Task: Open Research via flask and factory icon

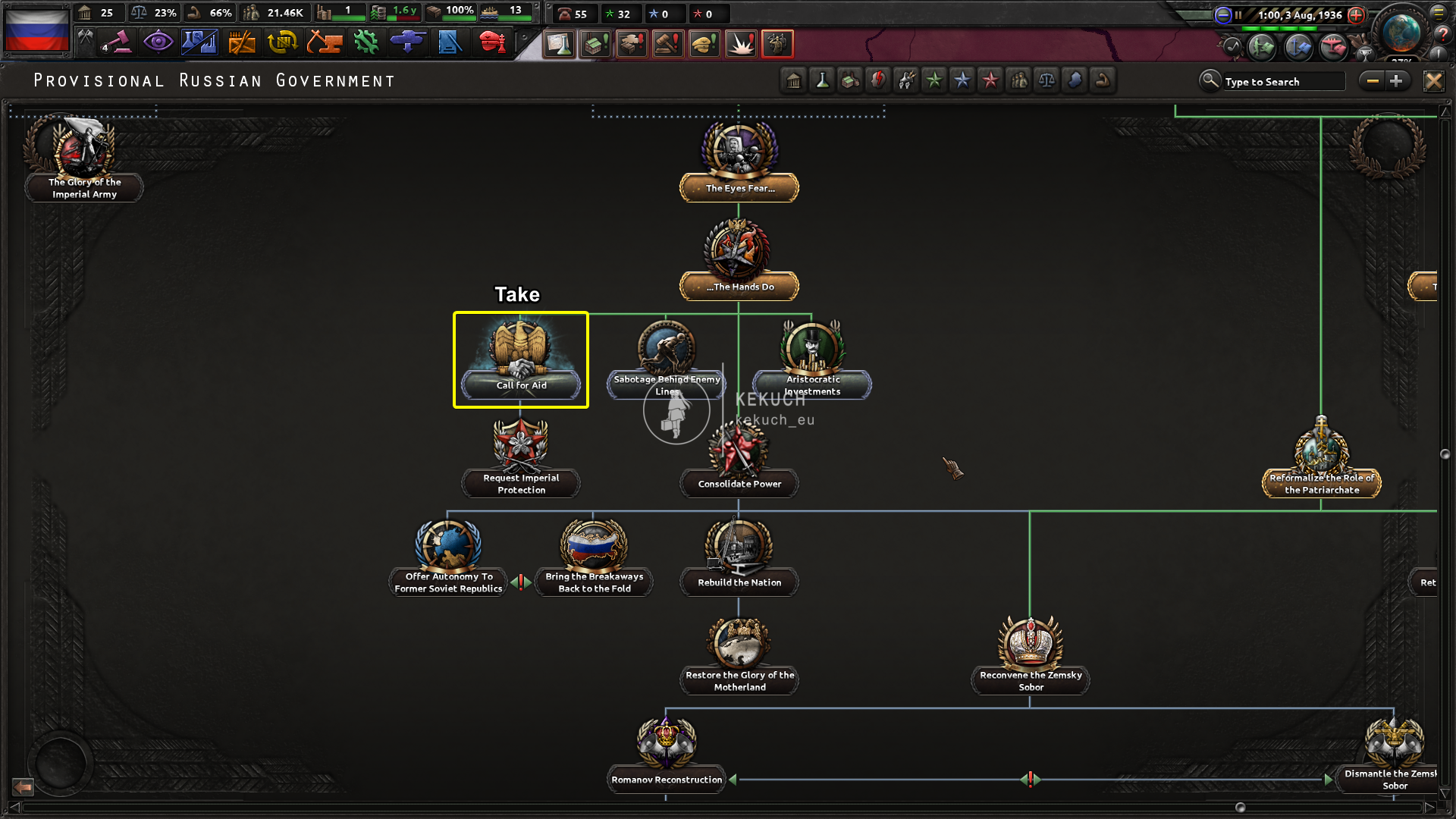Action: pyautogui.click(x=199, y=42)
